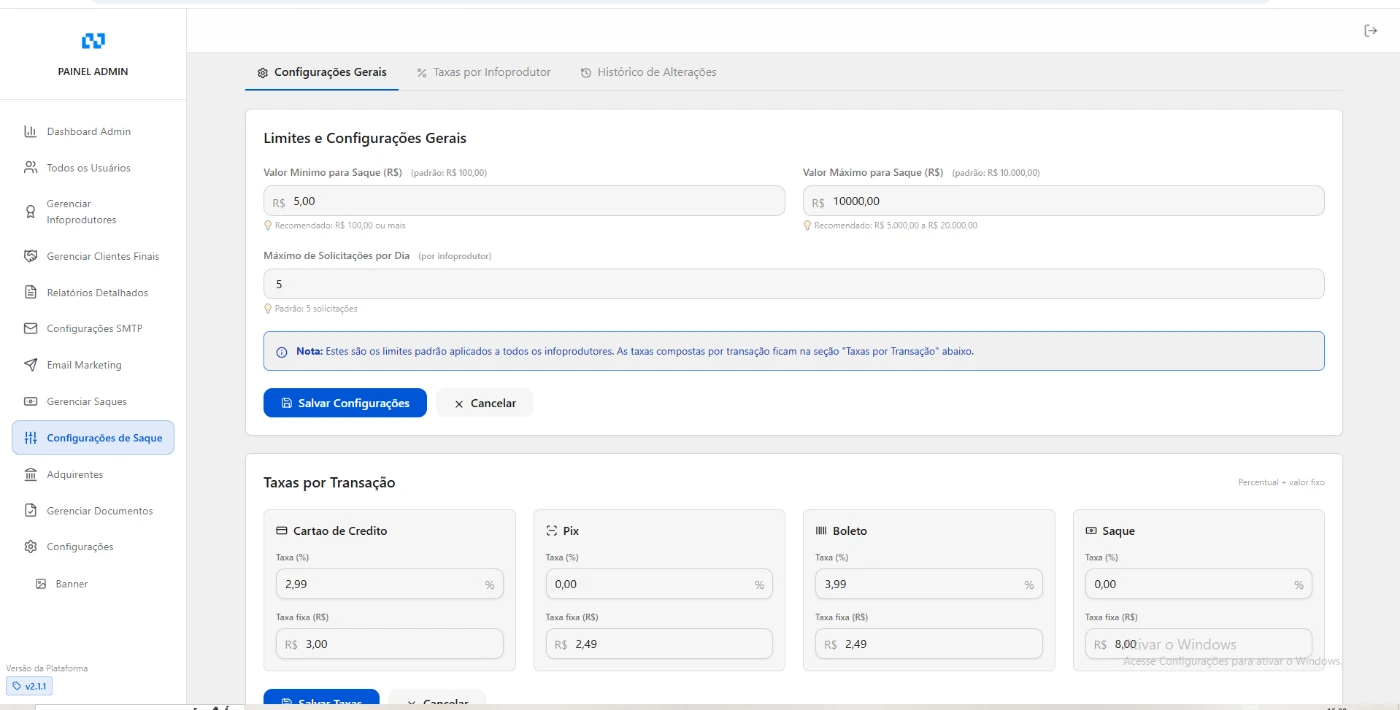Click the Configurações SMTP envelope icon

tap(30, 329)
